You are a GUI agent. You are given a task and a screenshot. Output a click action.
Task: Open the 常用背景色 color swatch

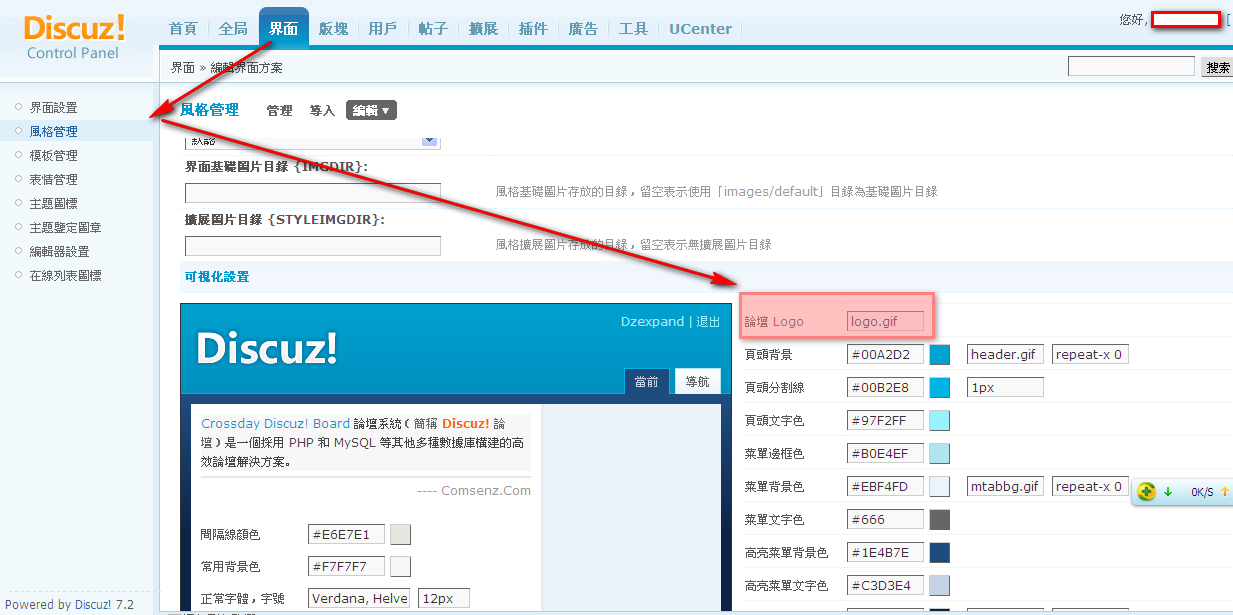click(x=400, y=566)
